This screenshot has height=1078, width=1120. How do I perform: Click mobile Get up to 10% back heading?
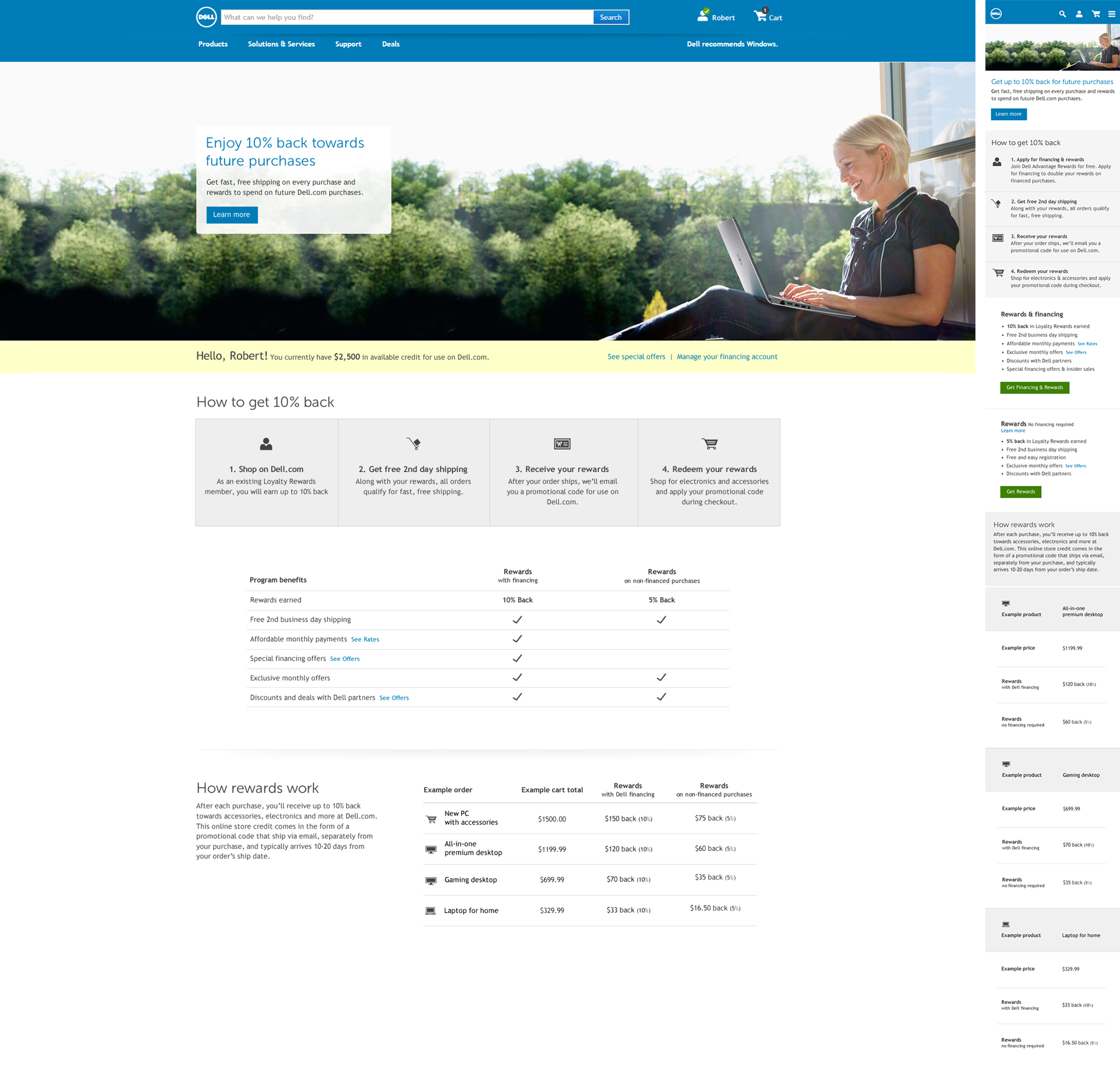[x=1052, y=82]
